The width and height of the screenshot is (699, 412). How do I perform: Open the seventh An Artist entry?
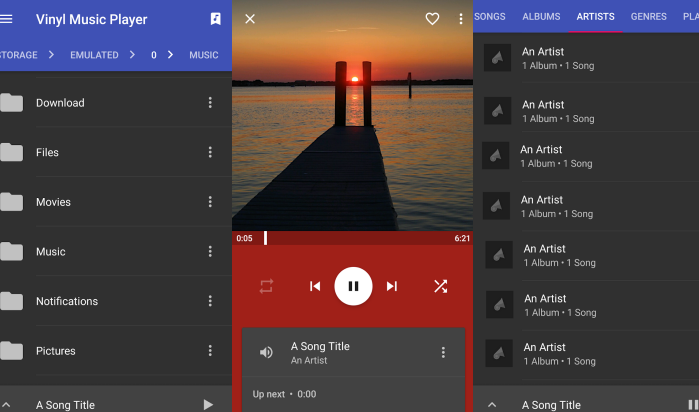coord(586,354)
